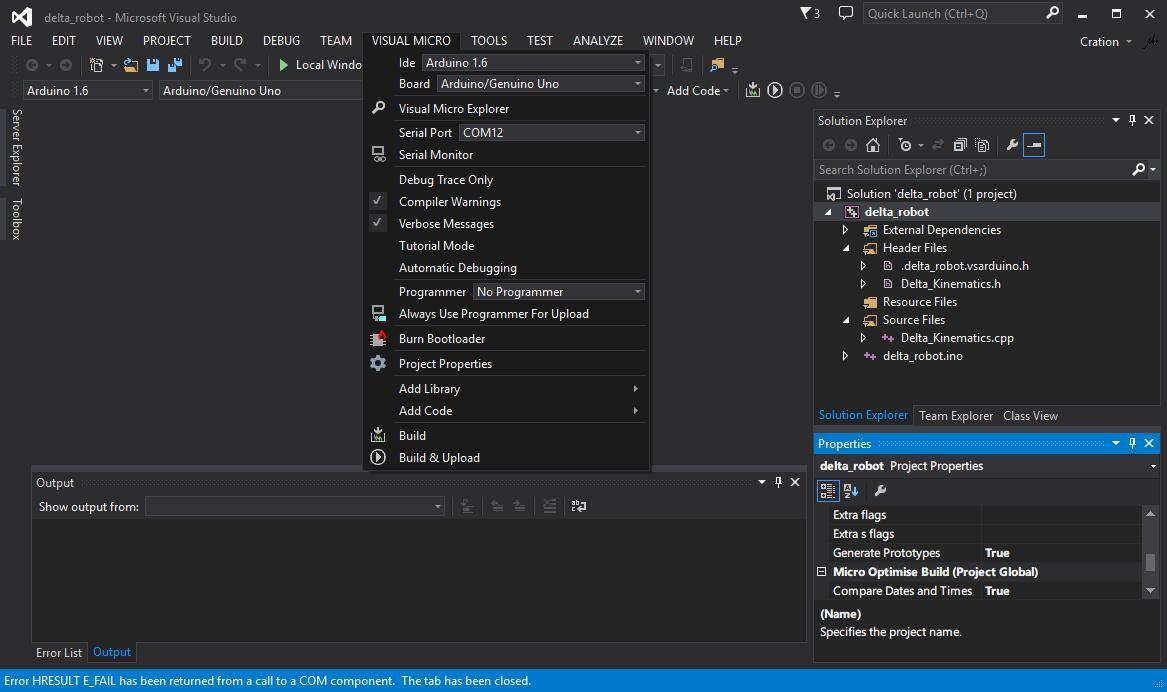Expand the External Dependencies node
Viewport: 1167px width, 692px height.
[845, 230]
